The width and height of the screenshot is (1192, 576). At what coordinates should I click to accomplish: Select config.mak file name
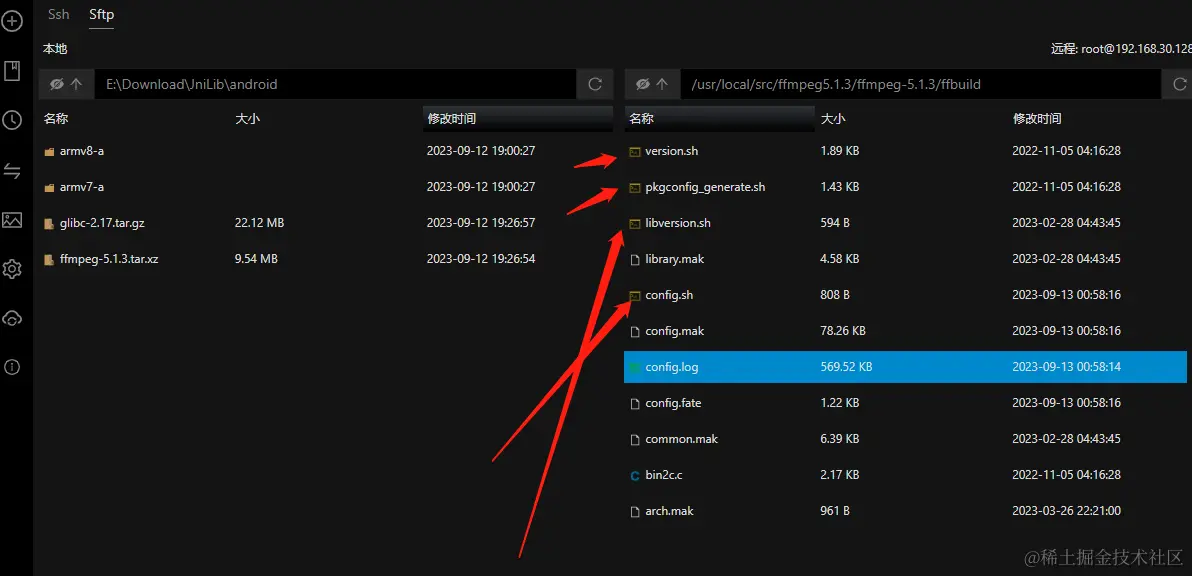pyautogui.click(x=673, y=331)
